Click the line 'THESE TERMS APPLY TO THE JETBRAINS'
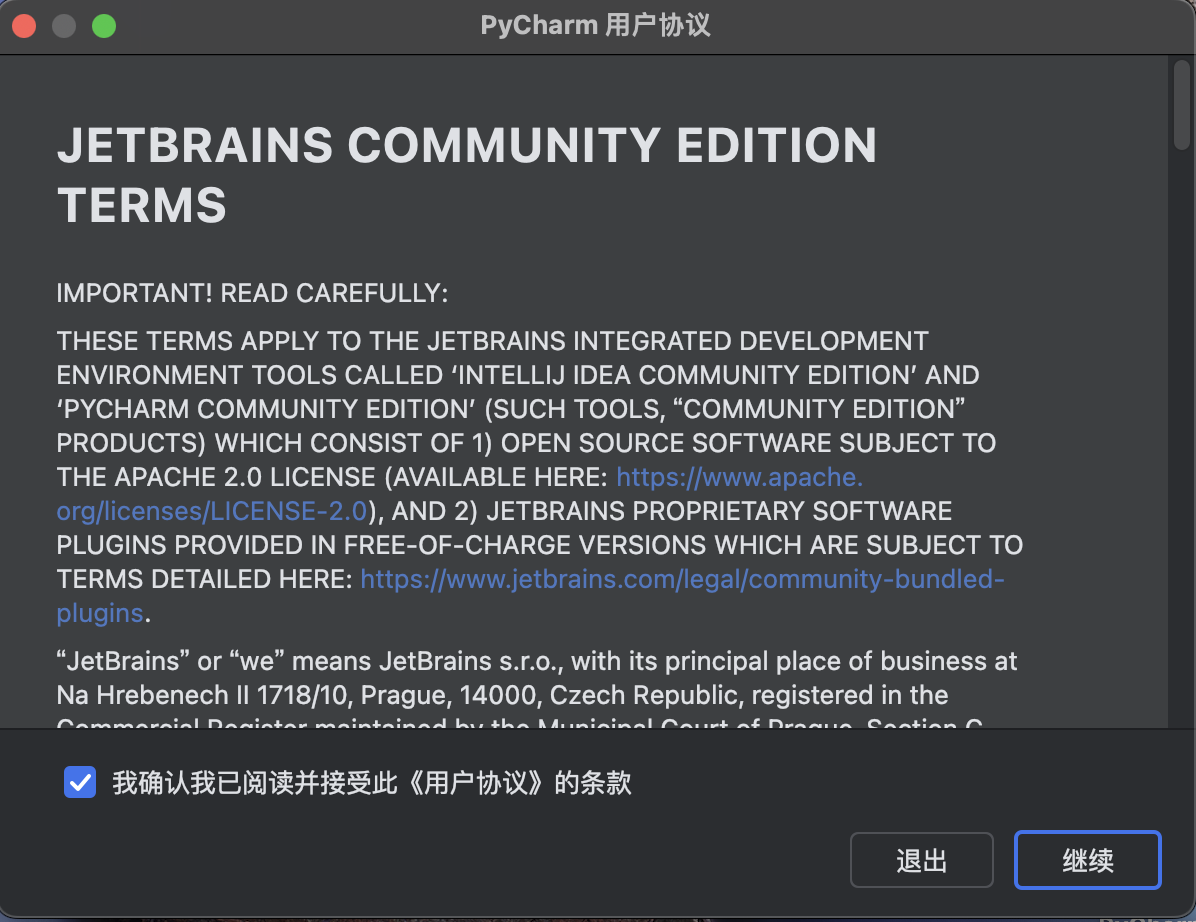Image resolution: width=1196 pixels, height=922 pixels. [x=493, y=341]
